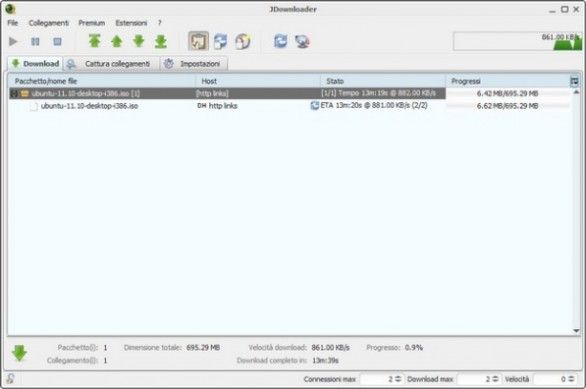Click the JDownloader app icon in title bar
This screenshot has width=586, height=389.
pos(10,9)
